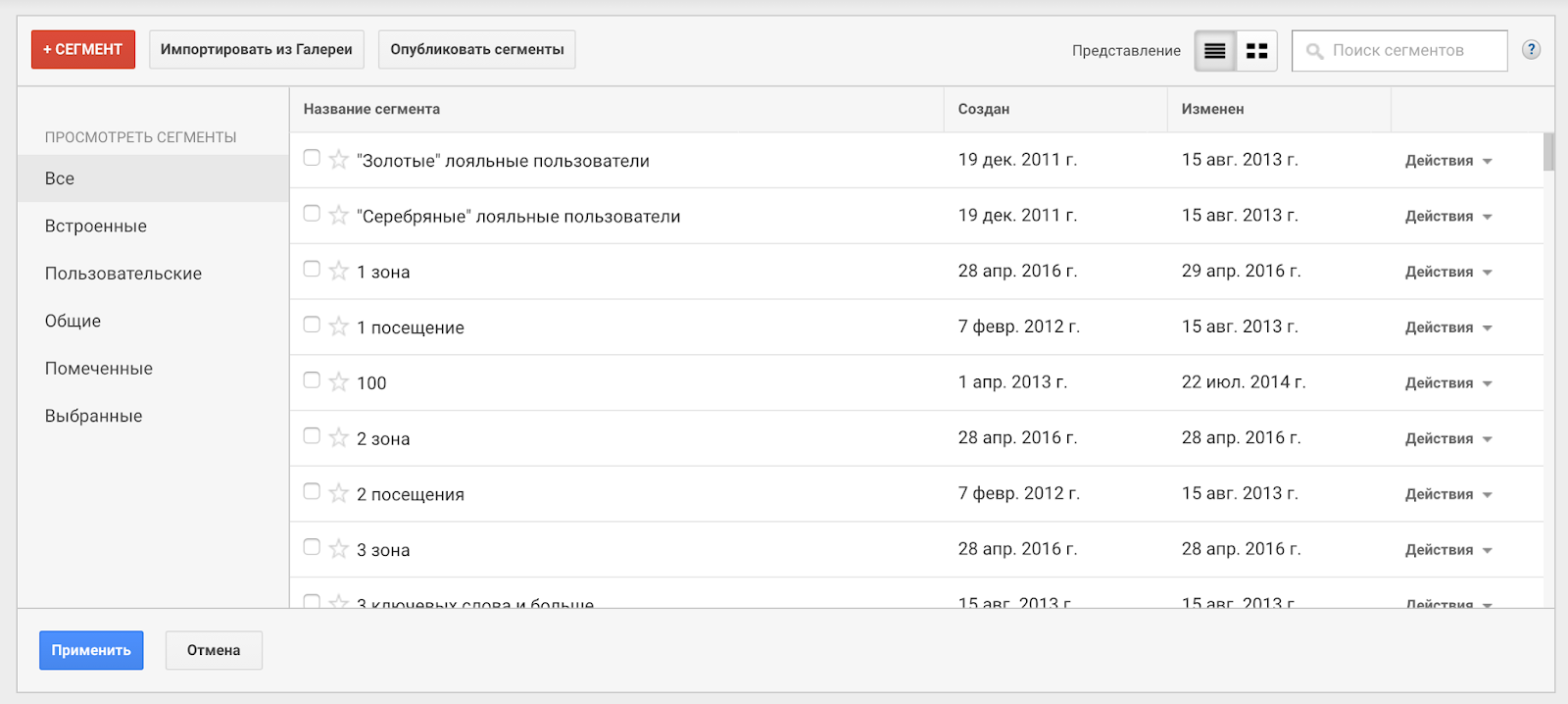This screenshot has height=704, width=1568.
Task: Expand Действия dropdown for 1 посещение
Action: (x=1448, y=327)
